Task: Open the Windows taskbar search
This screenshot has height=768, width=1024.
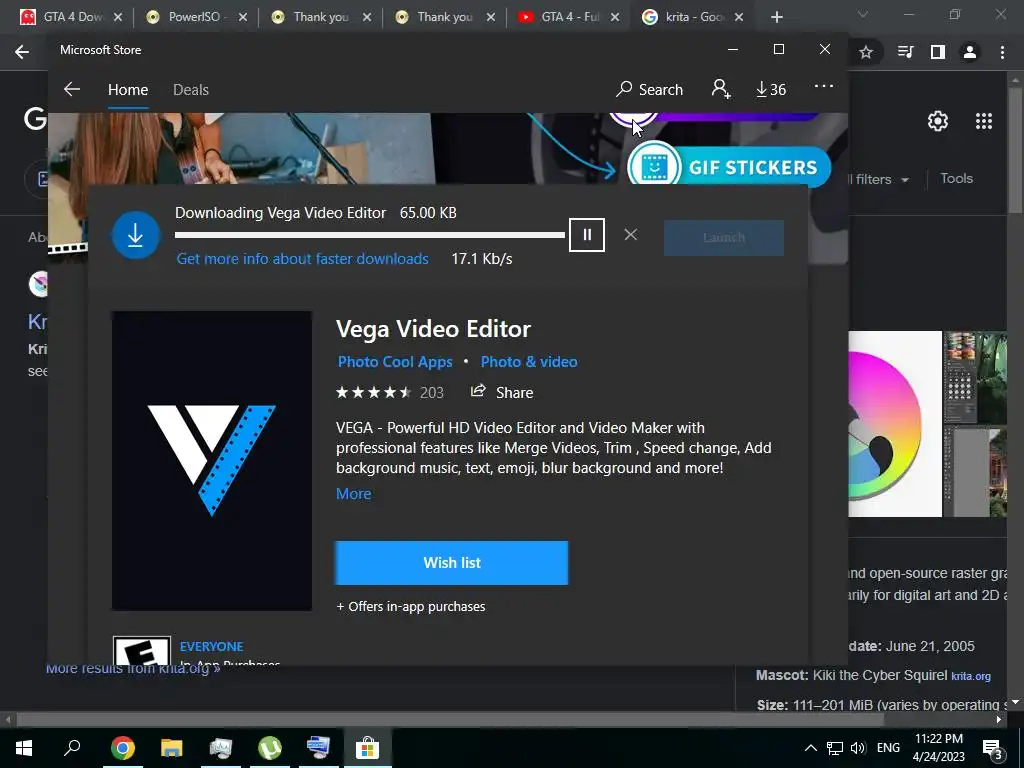Action: point(72,747)
